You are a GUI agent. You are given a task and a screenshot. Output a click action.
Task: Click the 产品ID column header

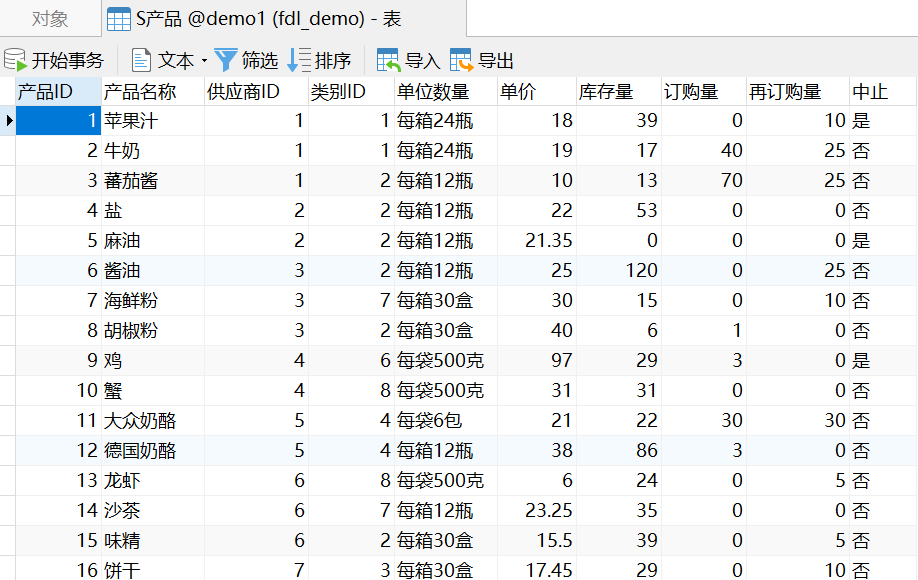tap(45, 92)
